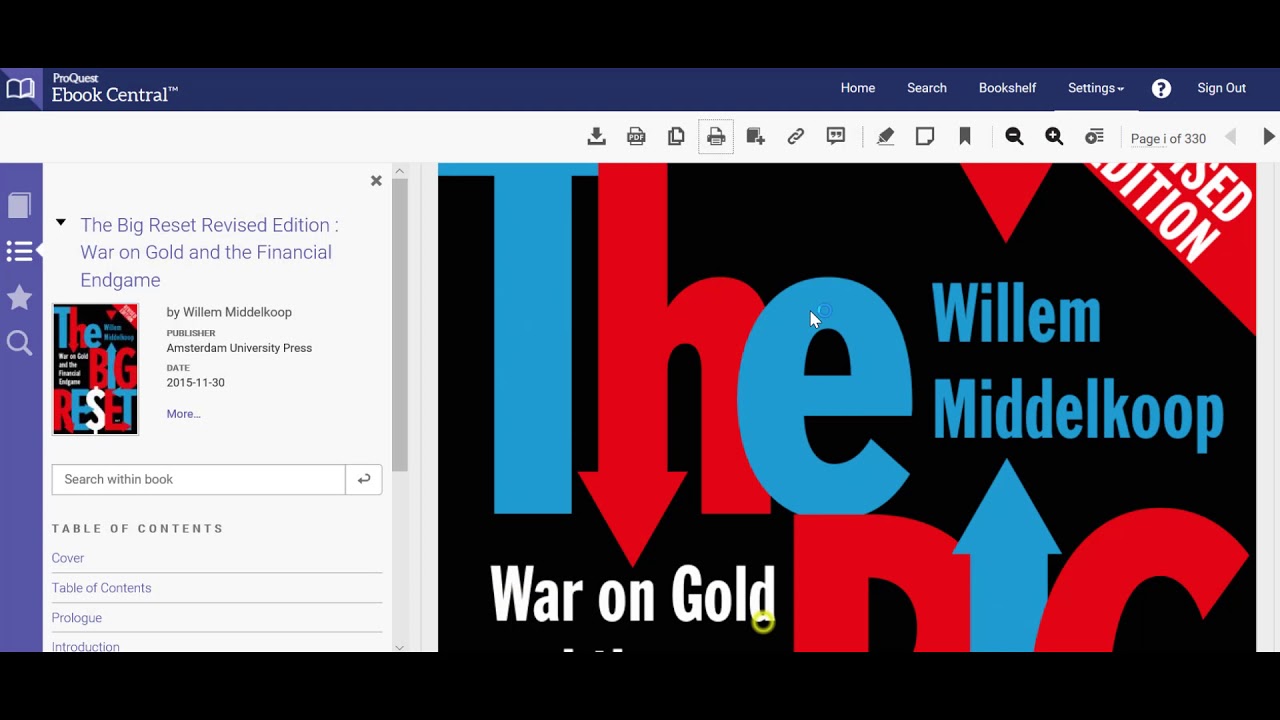Click the add to bookshelf icon
The height and width of the screenshot is (720, 1280).
tap(756, 137)
